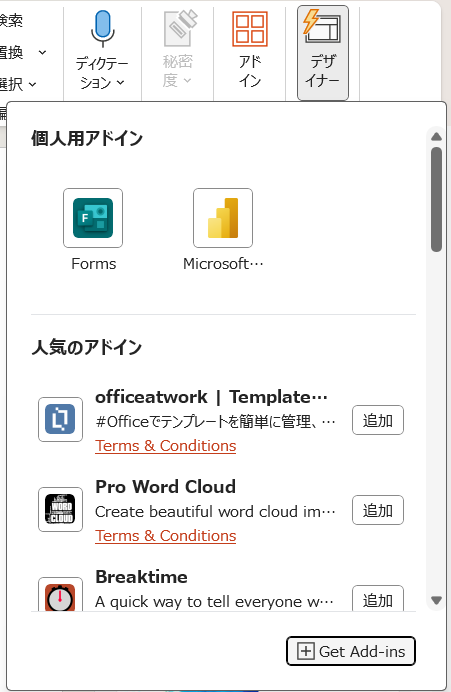This screenshot has height=692, width=451.
Task: Click the scrollbar down arrow
Action: (436, 600)
